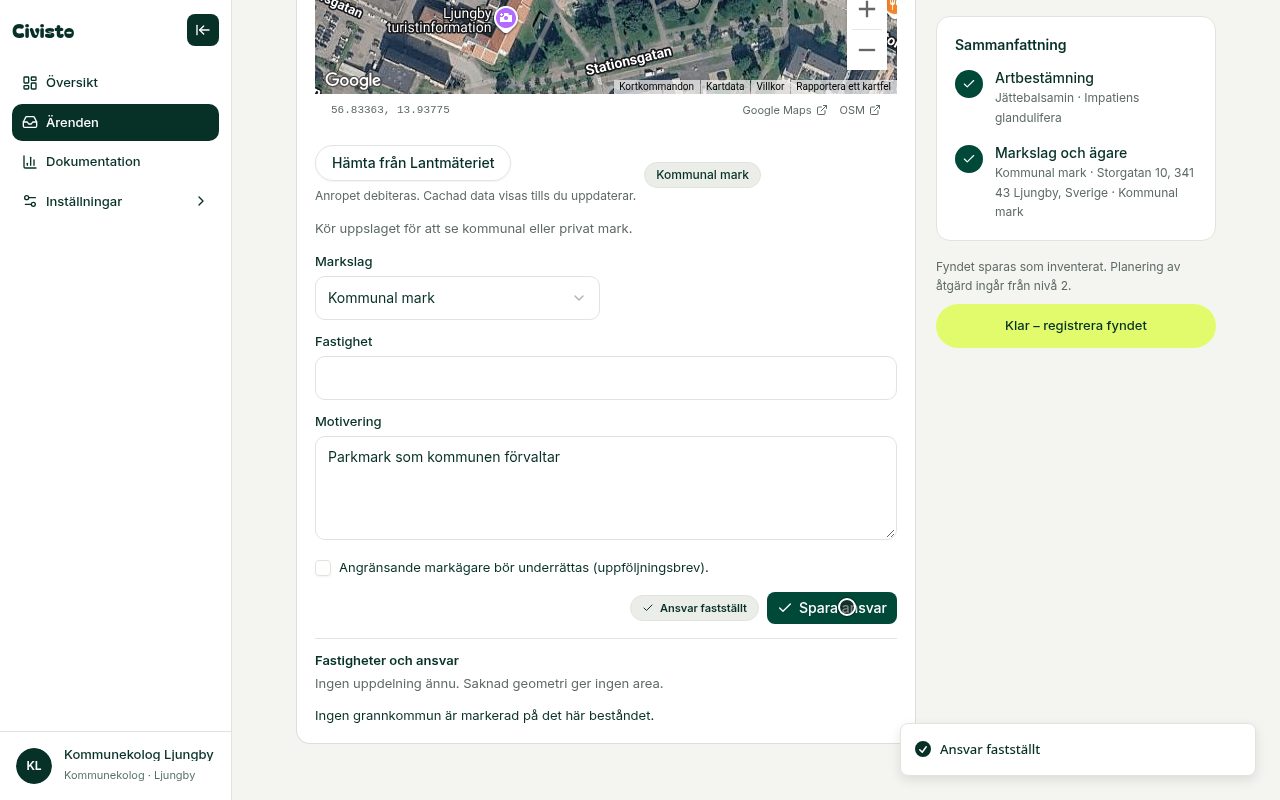Open the location in Google Maps
Screen dimensions: 1280x800
[785, 110]
